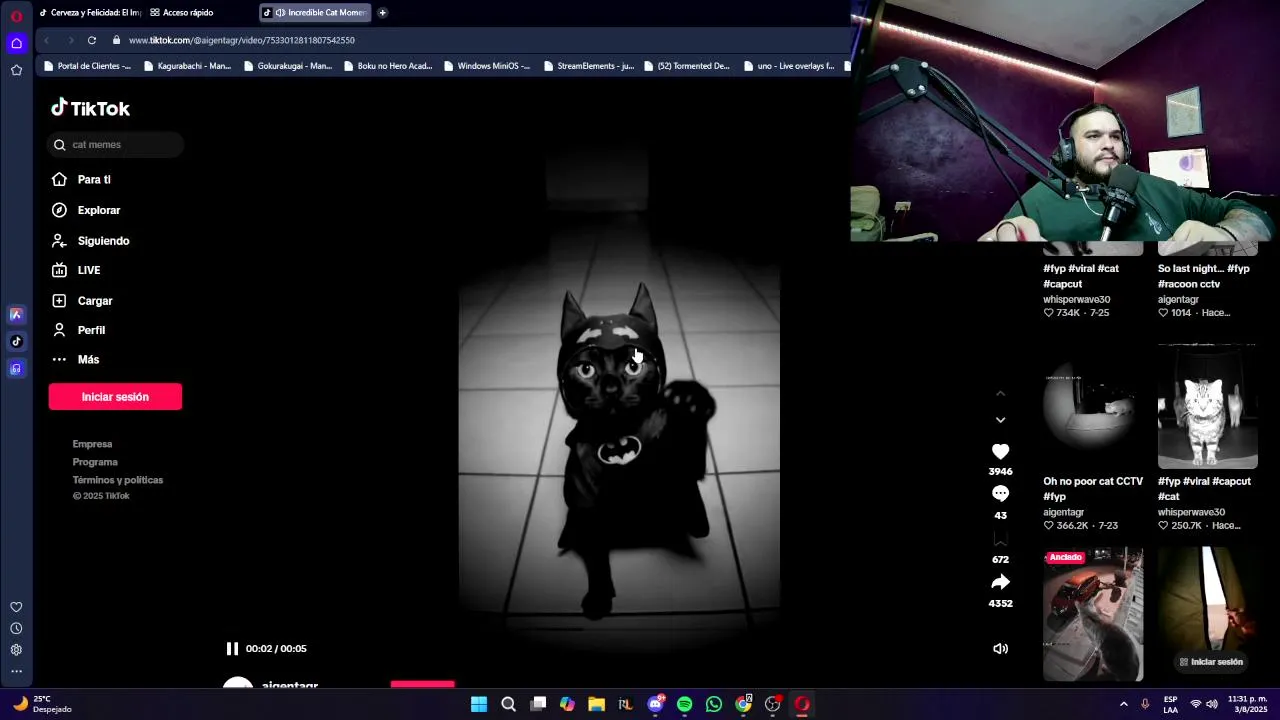Open Spotify from the taskbar
1280x720 pixels.
pos(685,705)
